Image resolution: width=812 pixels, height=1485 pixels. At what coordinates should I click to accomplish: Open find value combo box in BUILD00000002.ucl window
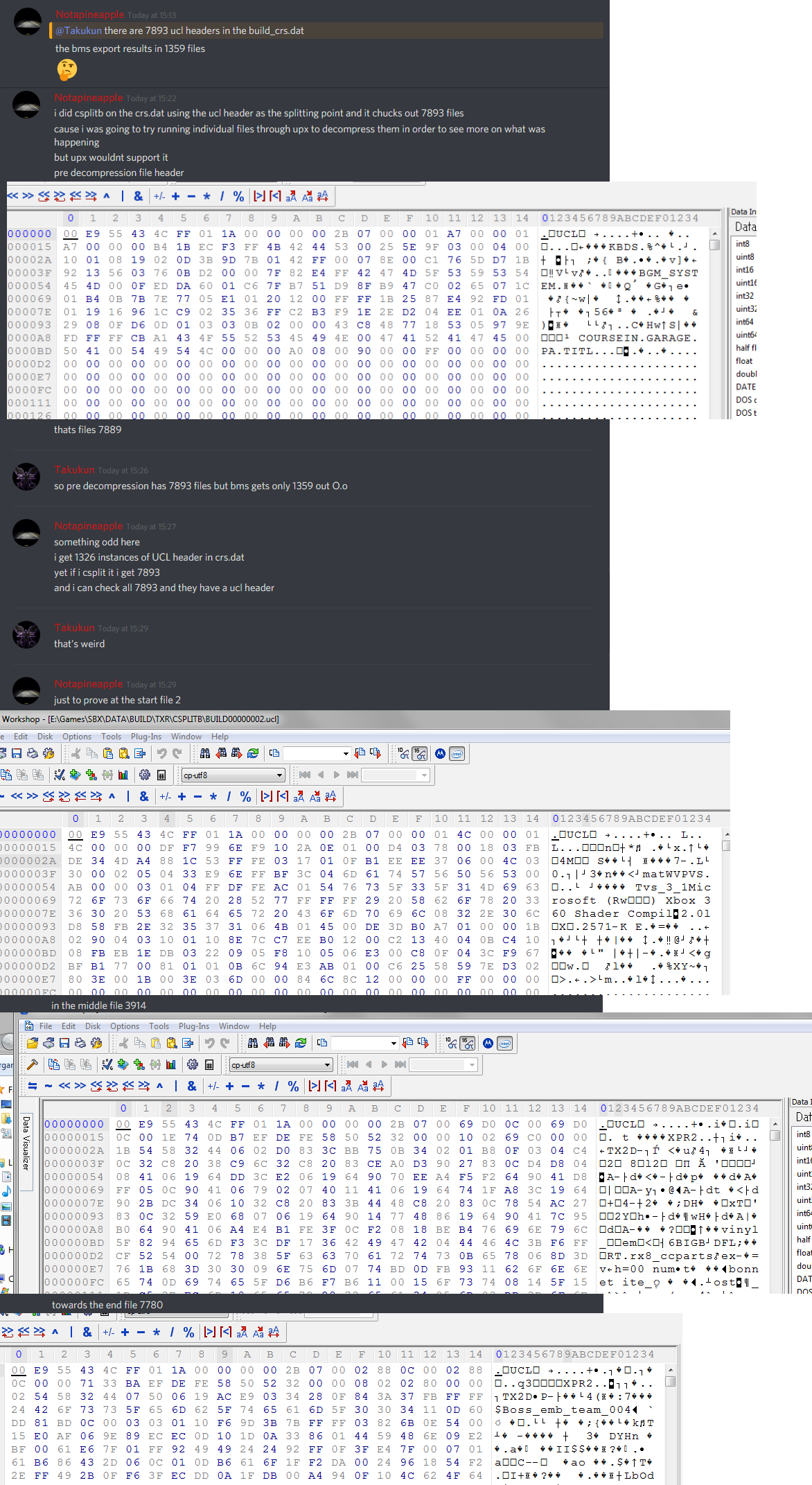(317, 753)
